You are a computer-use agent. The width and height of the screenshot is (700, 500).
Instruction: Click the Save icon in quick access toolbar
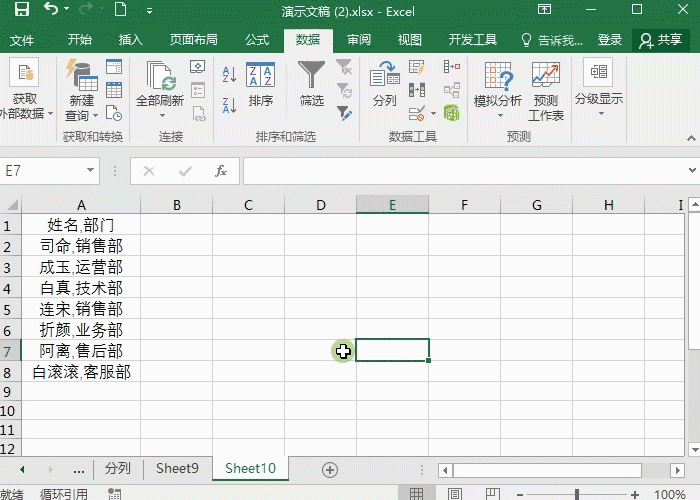coord(21,9)
